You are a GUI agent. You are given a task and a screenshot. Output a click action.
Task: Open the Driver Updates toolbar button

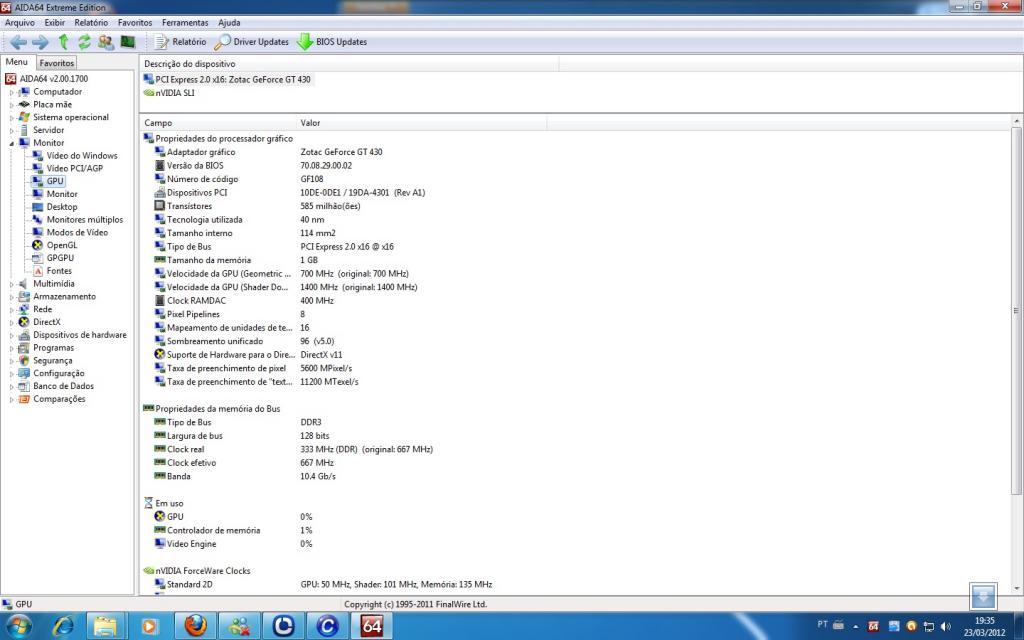251,42
